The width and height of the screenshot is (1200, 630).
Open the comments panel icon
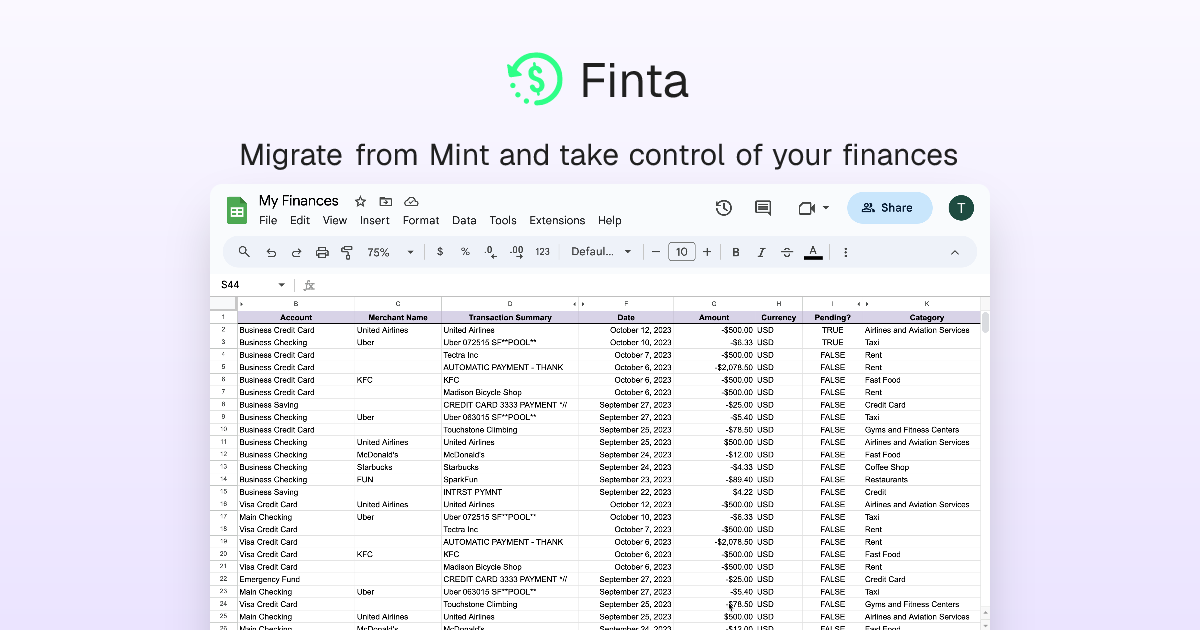click(x=763, y=208)
